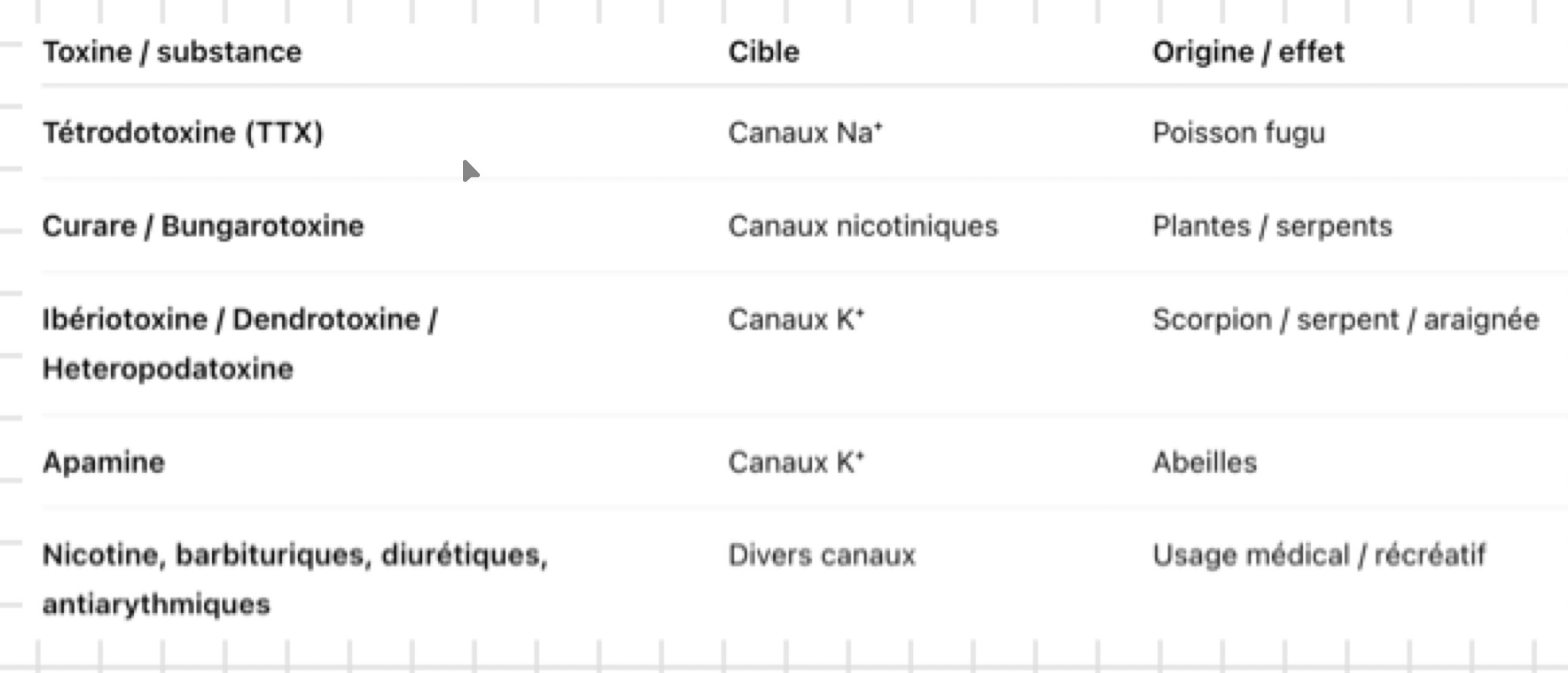Click the 'Curare / Bungarotoxine' cell
Viewport: 1568px width, 673px height.
(x=203, y=226)
